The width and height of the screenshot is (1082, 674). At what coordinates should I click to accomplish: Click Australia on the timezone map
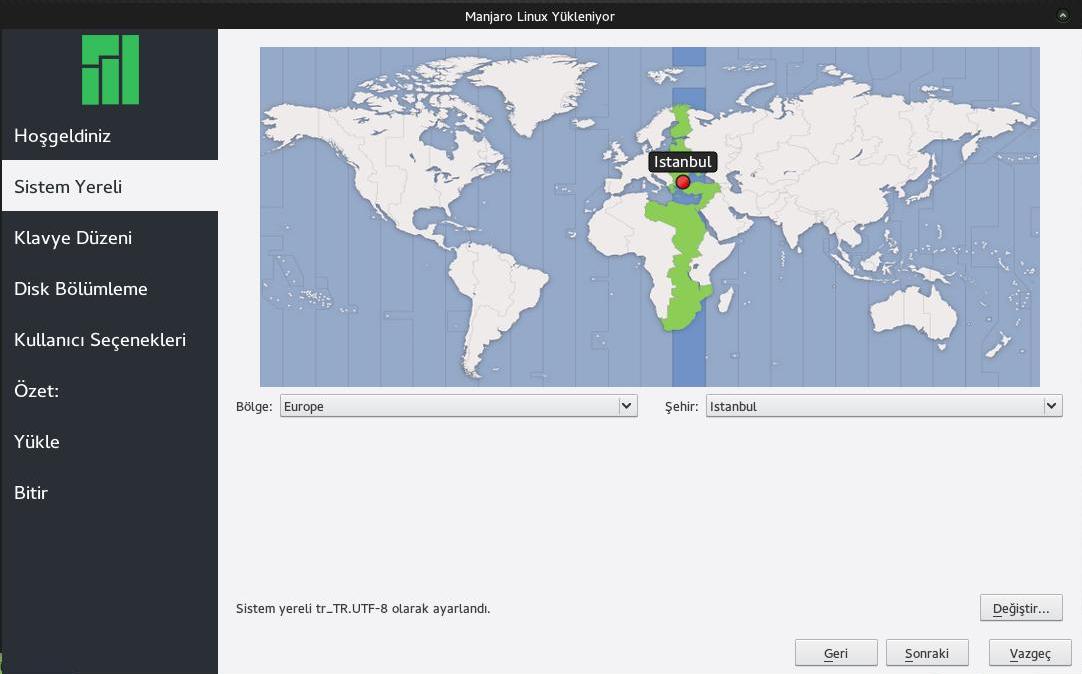click(912, 314)
